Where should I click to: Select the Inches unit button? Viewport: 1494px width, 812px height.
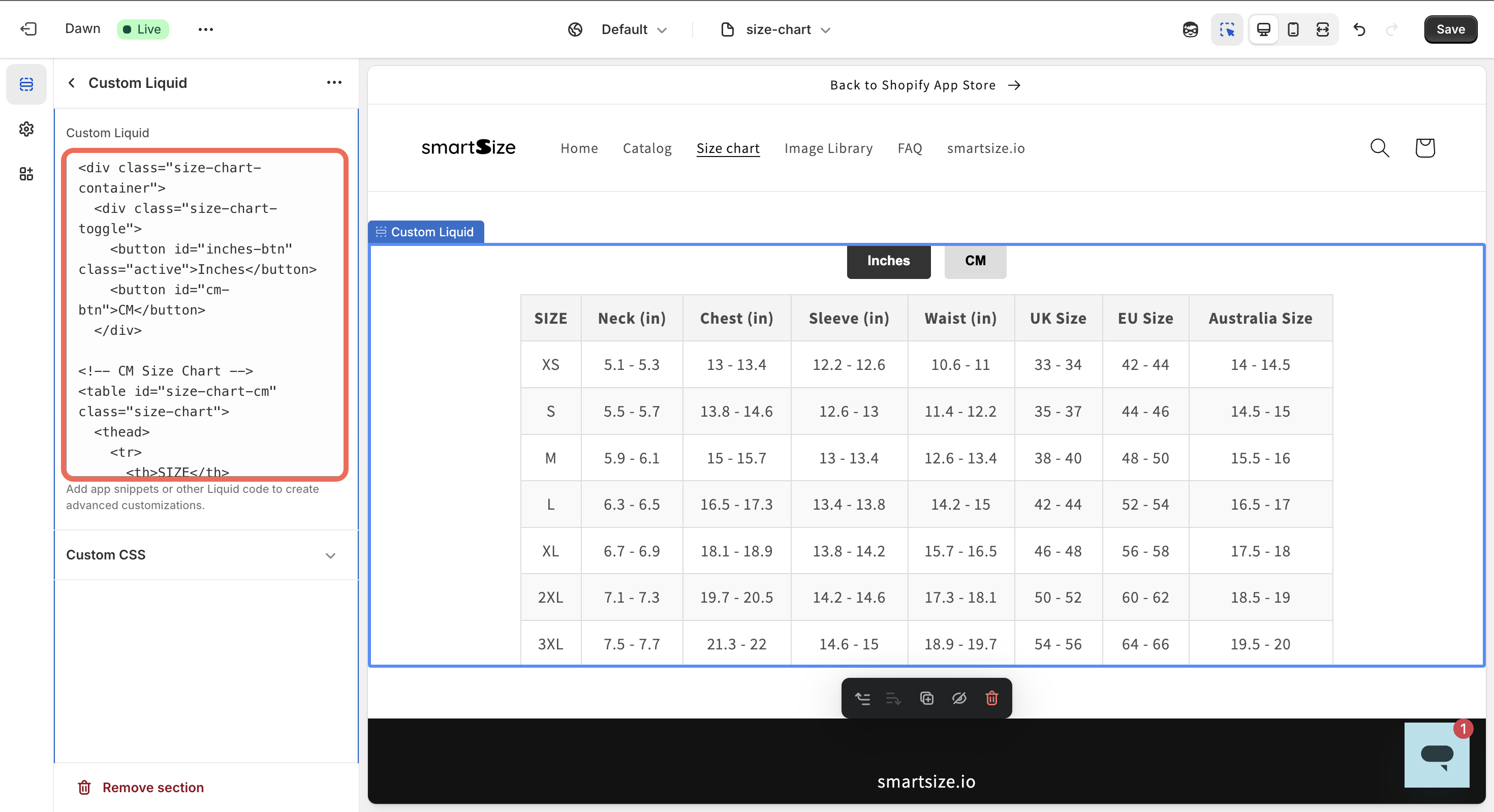[x=888, y=261]
